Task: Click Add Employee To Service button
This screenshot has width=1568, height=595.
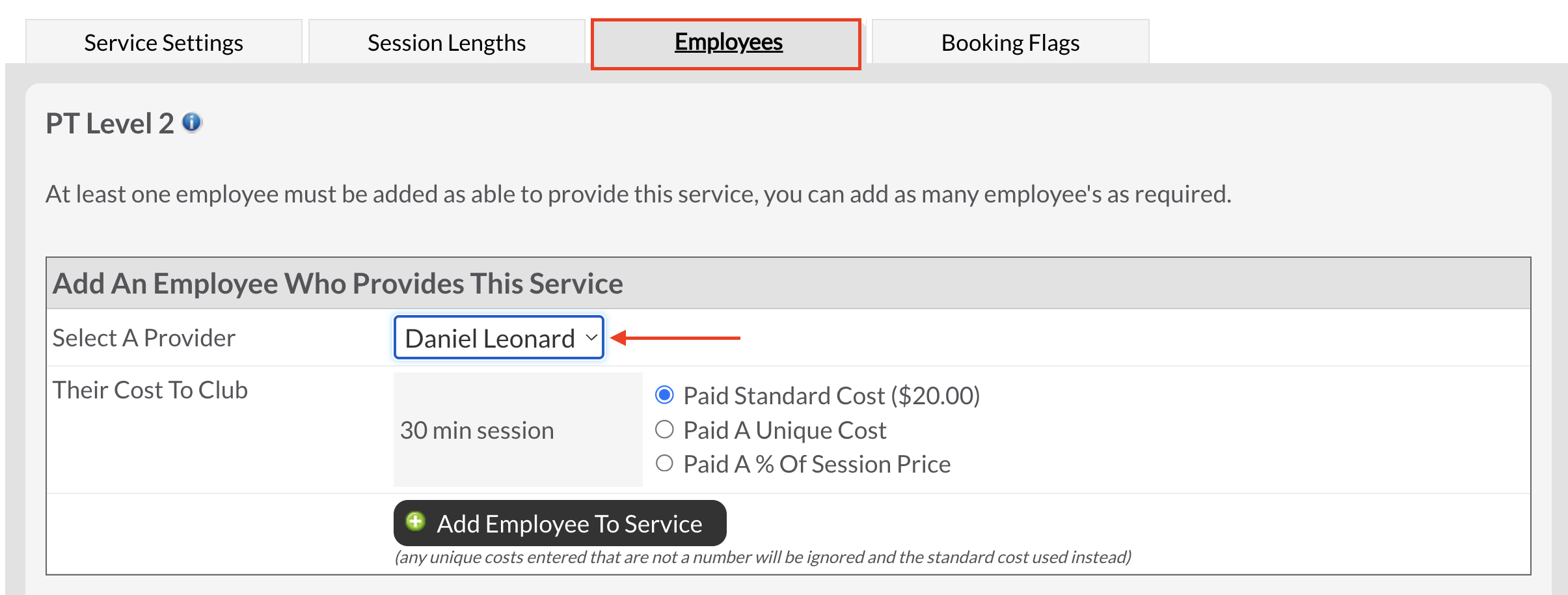Action: pyautogui.click(x=560, y=523)
